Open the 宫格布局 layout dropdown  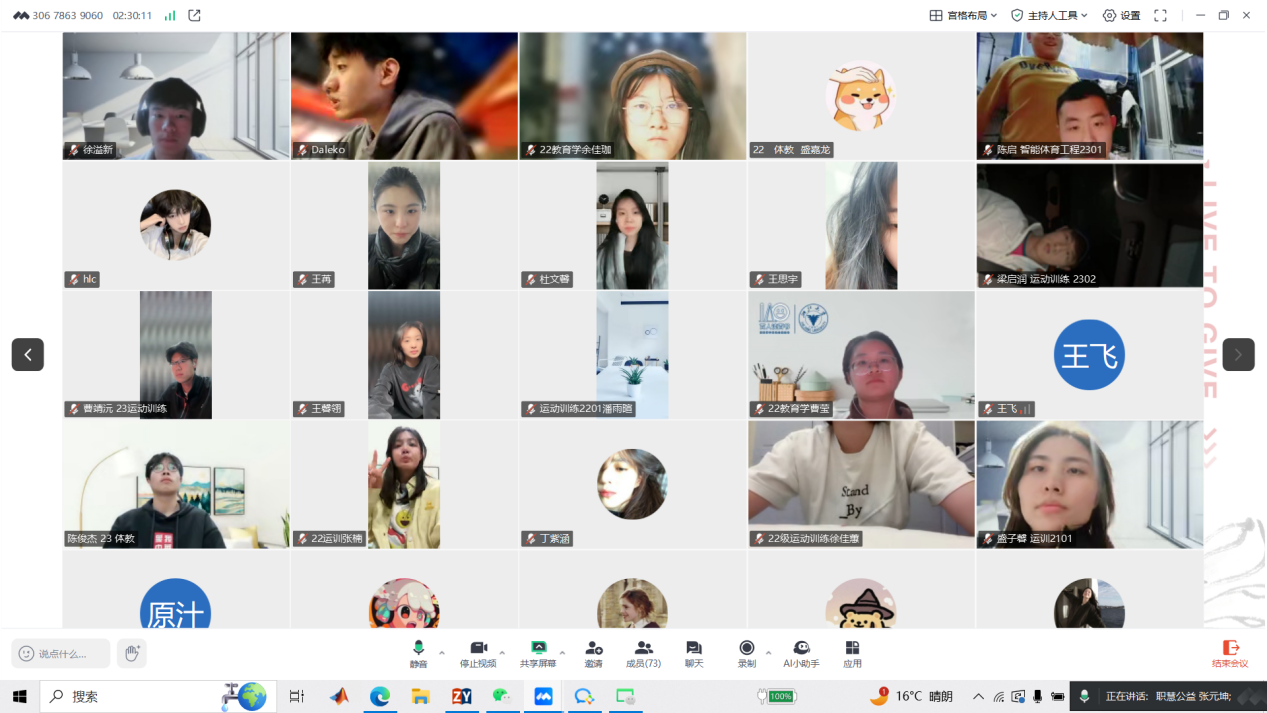pos(964,15)
